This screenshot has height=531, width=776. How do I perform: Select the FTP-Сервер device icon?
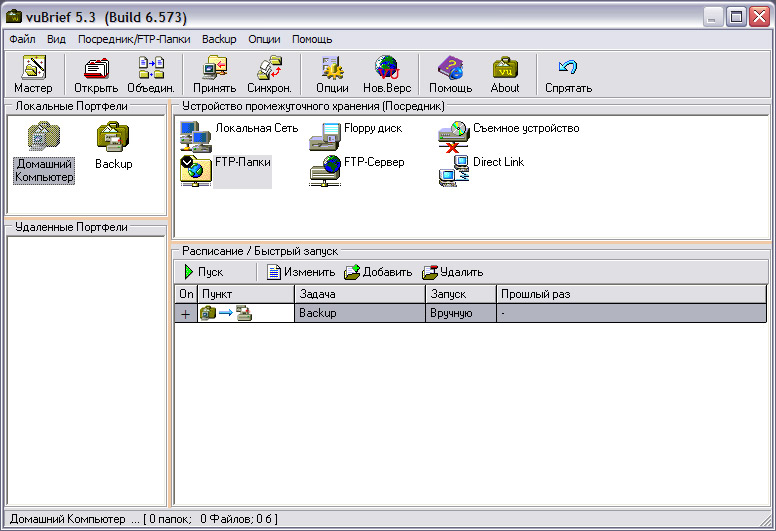(x=325, y=171)
